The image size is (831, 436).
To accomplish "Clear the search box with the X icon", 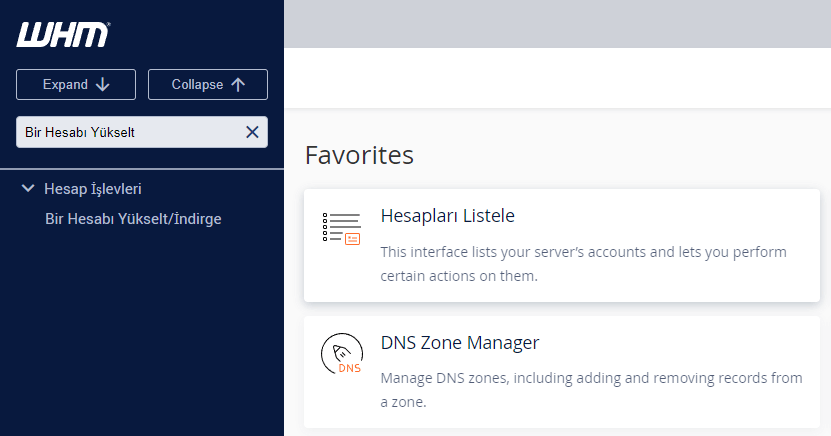I will 252,132.
